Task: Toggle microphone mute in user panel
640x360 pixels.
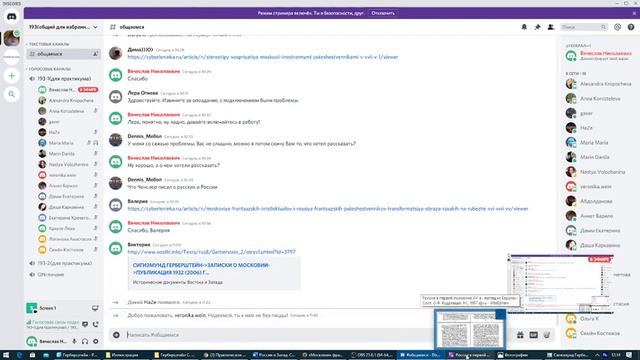Action: 74,341
